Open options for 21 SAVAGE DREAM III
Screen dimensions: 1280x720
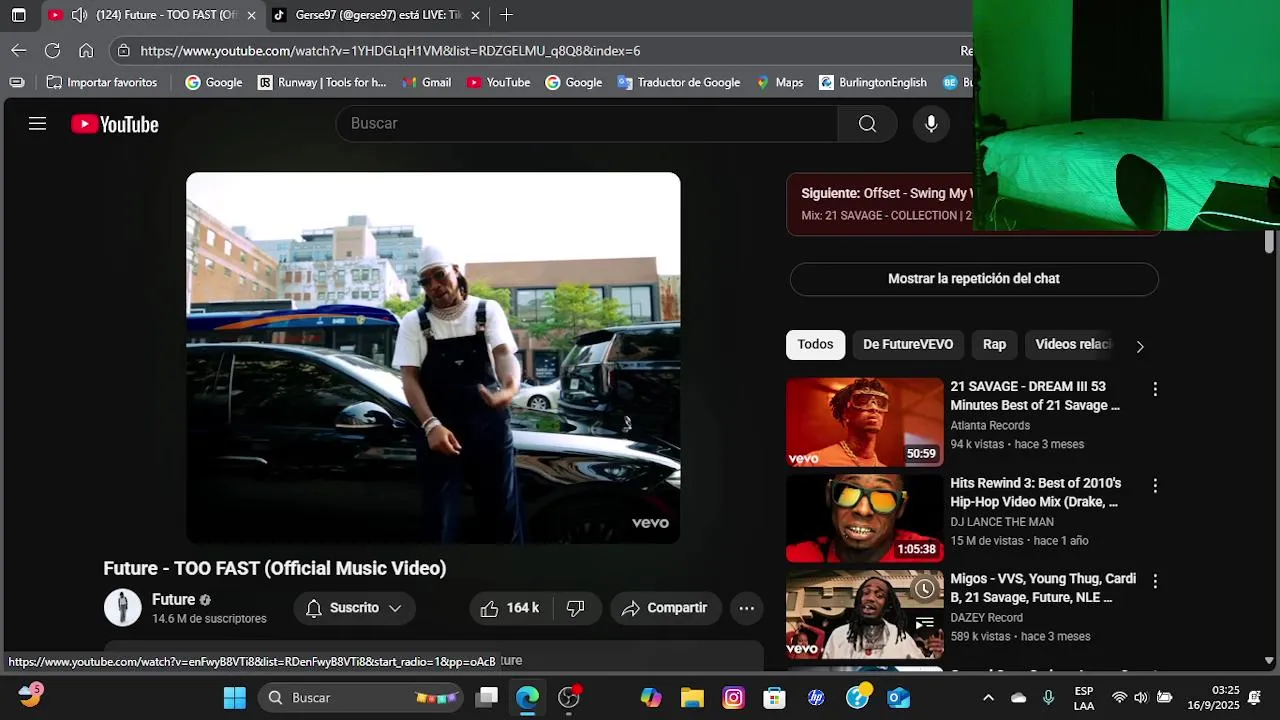click(x=1155, y=389)
